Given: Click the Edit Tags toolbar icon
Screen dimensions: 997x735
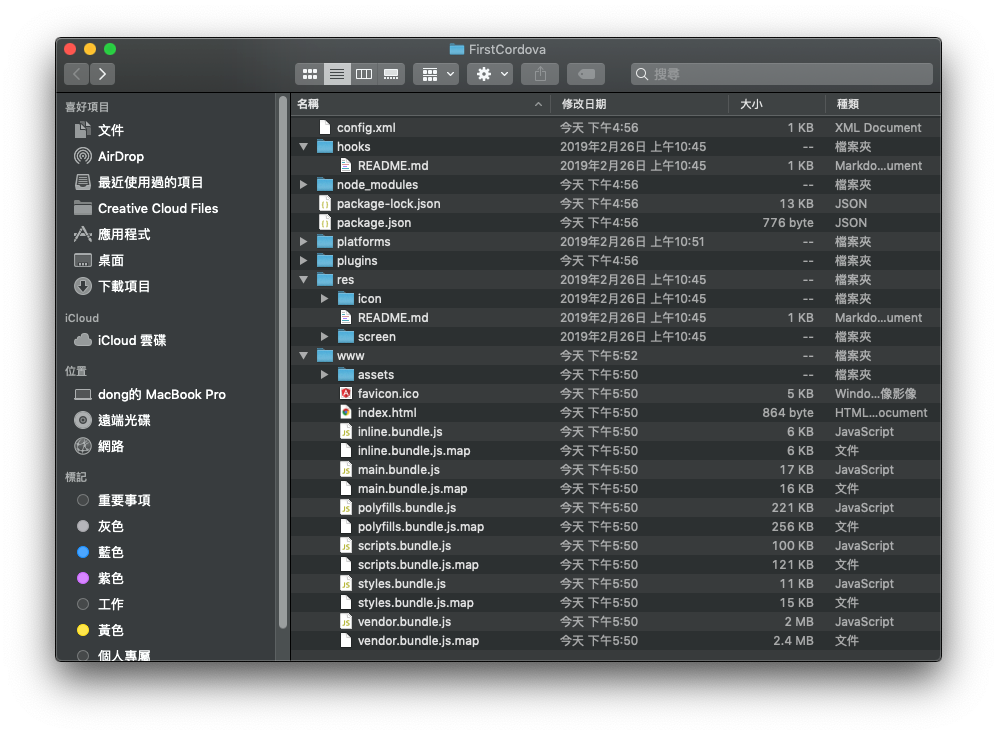Looking at the screenshot, I should point(585,73).
